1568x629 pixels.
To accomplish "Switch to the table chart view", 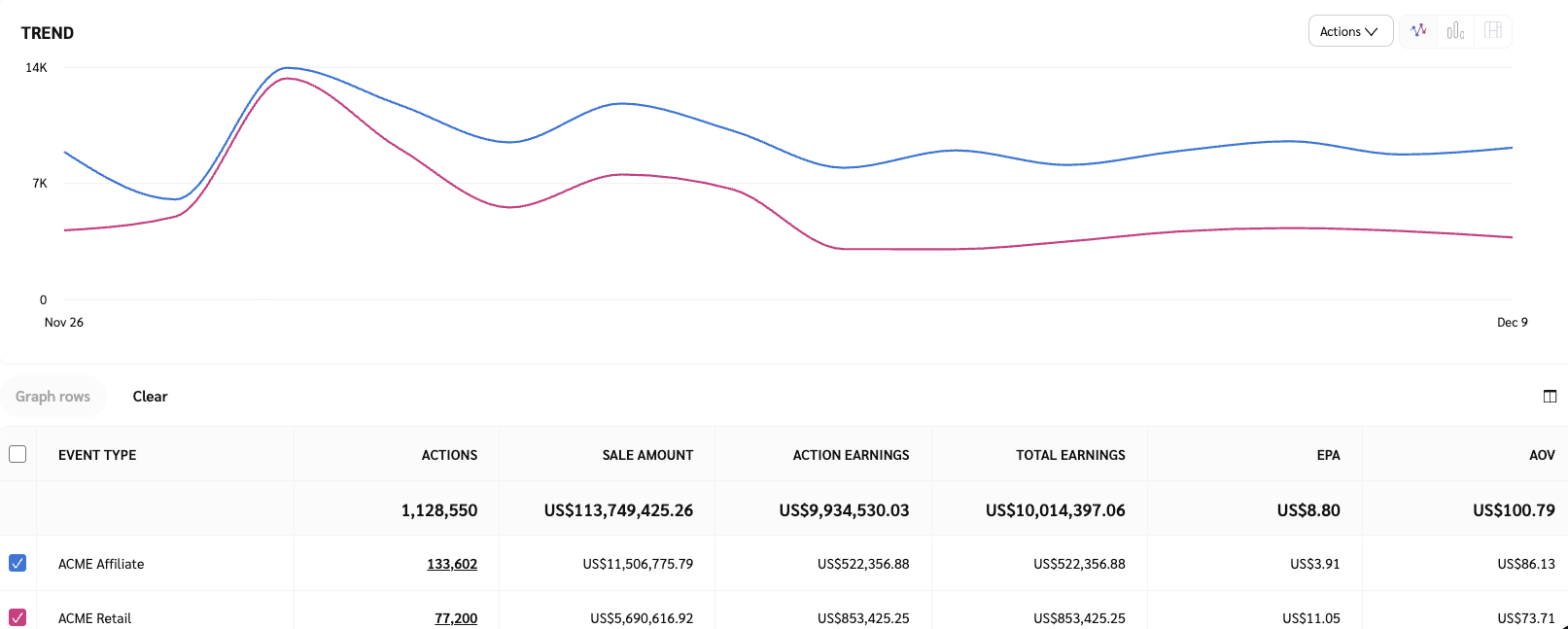I will [x=1493, y=31].
